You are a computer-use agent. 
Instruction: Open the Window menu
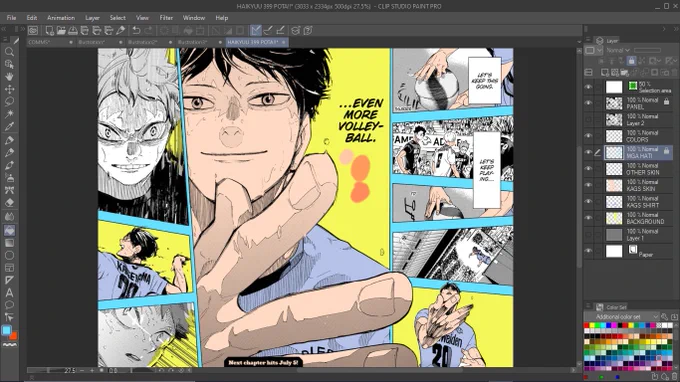[x=193, y=18]
